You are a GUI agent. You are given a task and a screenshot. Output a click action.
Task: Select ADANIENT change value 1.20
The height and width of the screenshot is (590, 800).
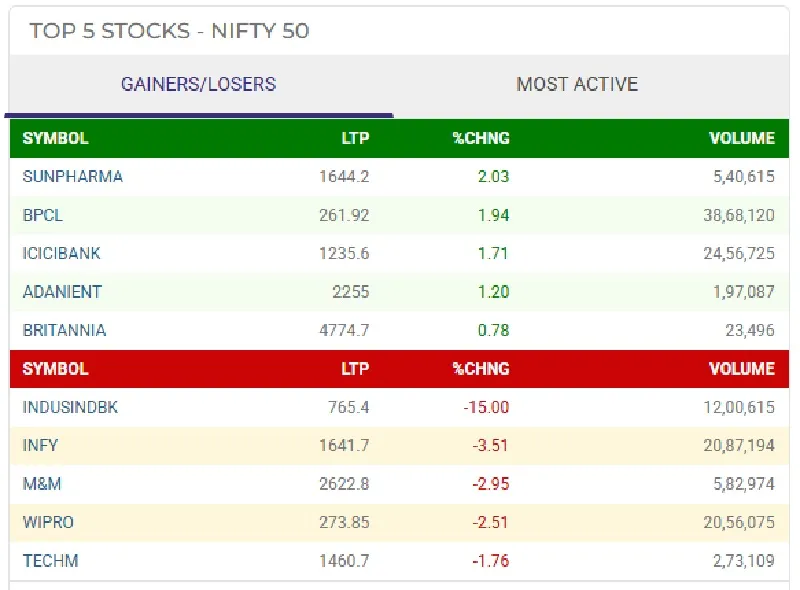point(493,292)
